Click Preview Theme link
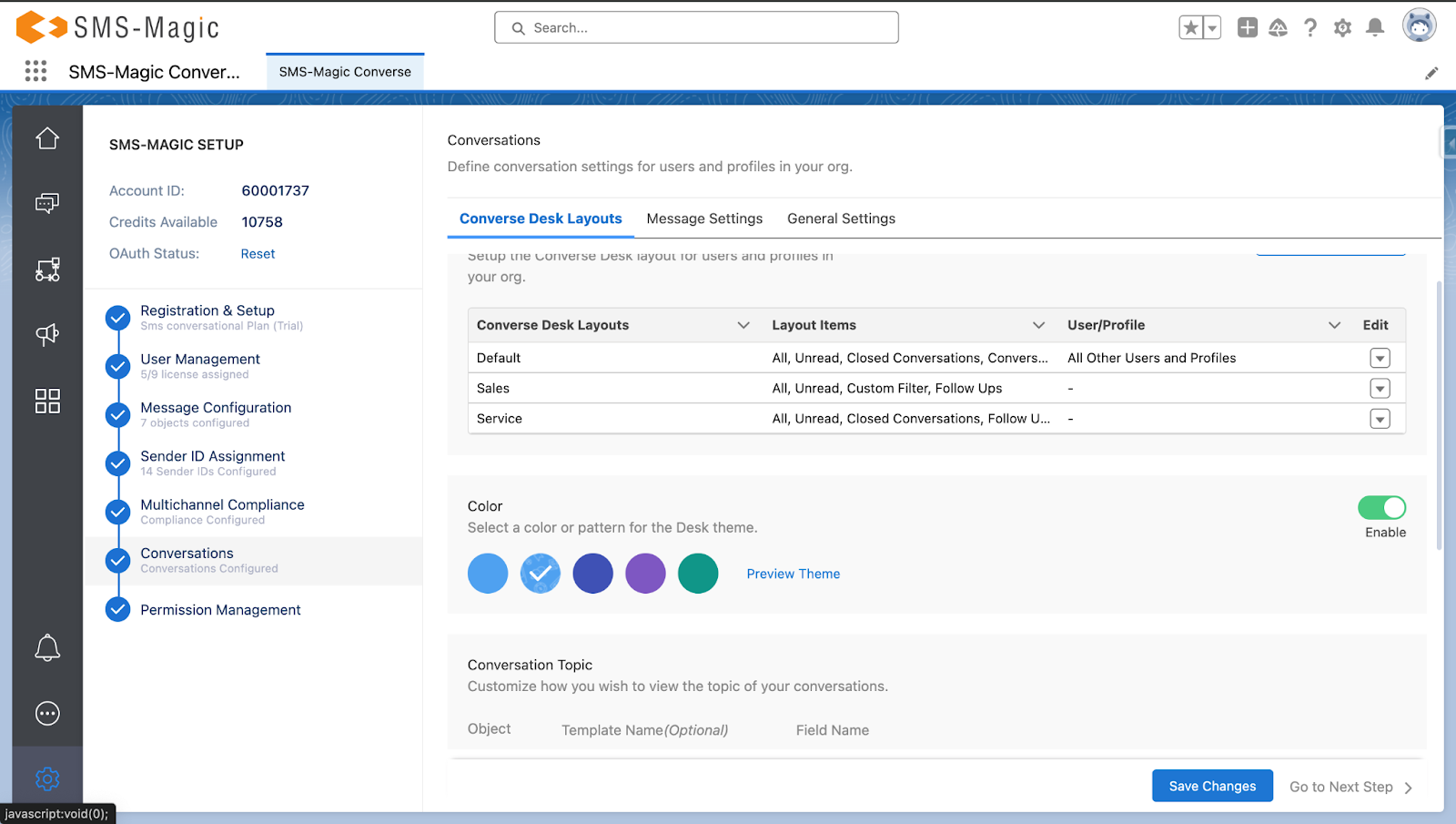The height and width of the screenshot is (824, 1456). click(x=793, y=574)
